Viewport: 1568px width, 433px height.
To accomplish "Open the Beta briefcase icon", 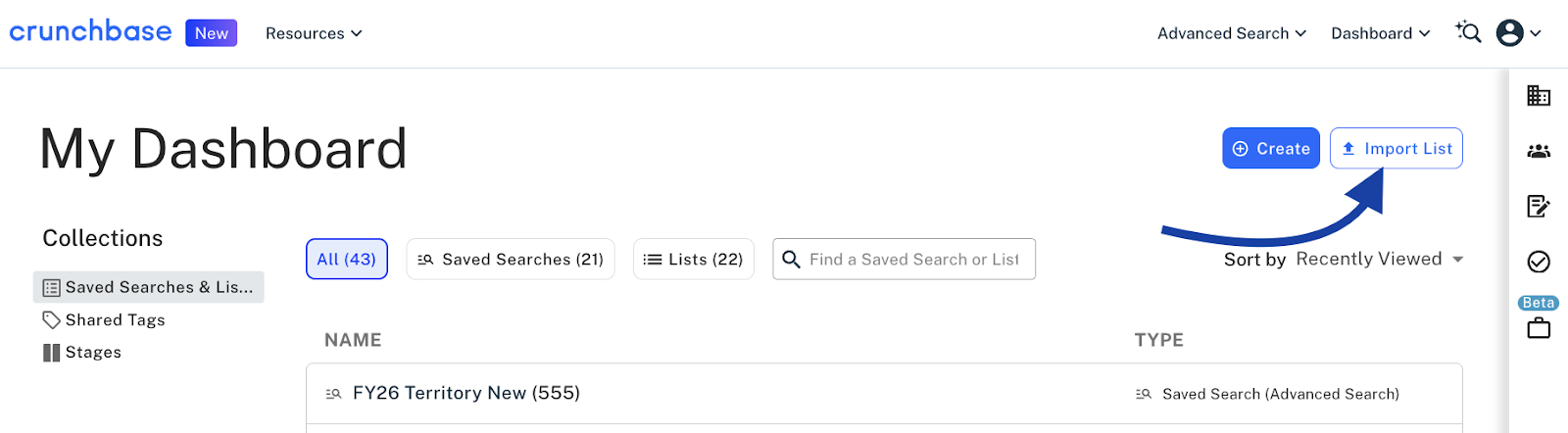I will click(1539, 327).
